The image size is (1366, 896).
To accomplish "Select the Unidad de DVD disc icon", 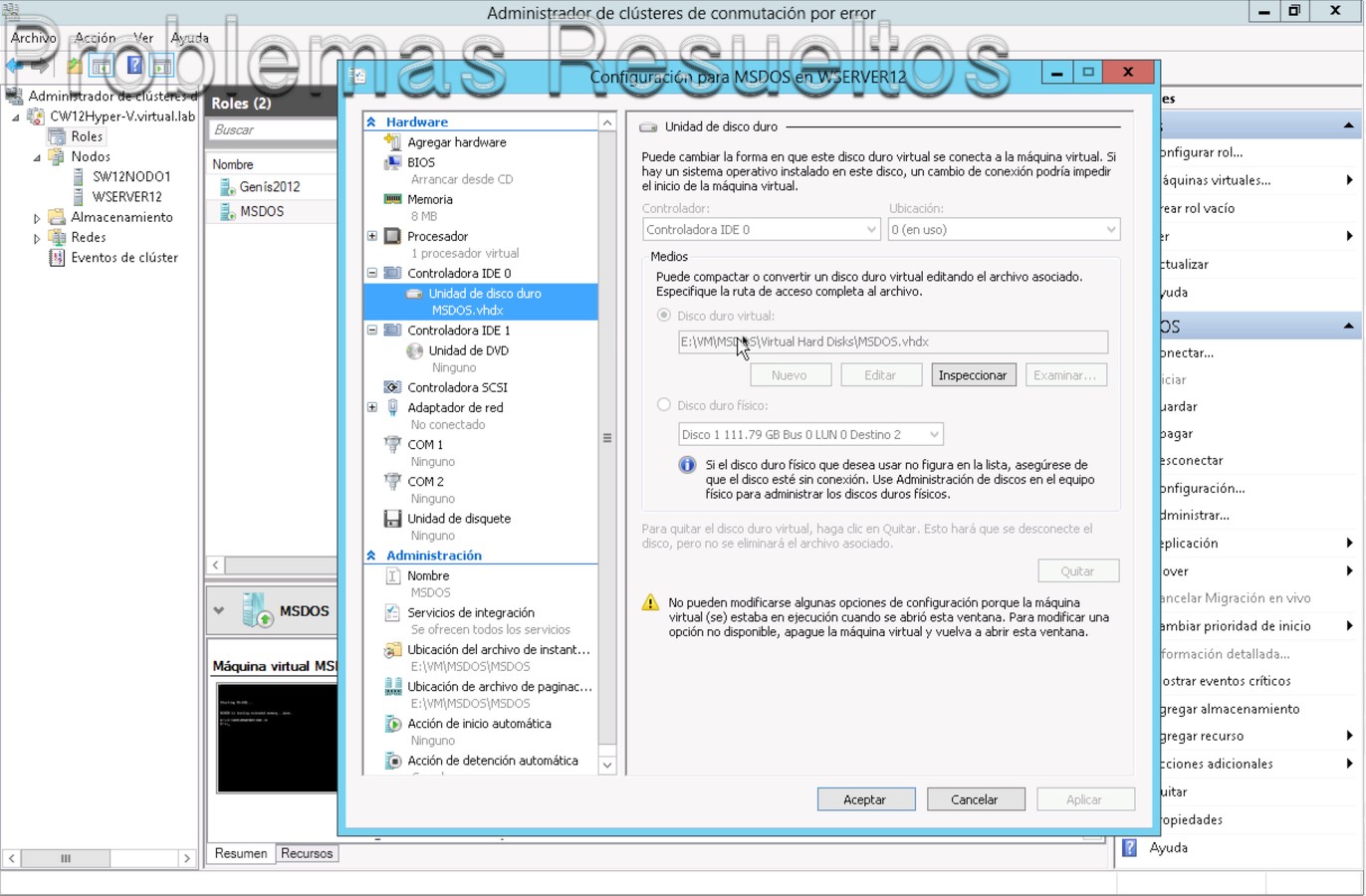I will pyautogui.click(x=414, y=350).
